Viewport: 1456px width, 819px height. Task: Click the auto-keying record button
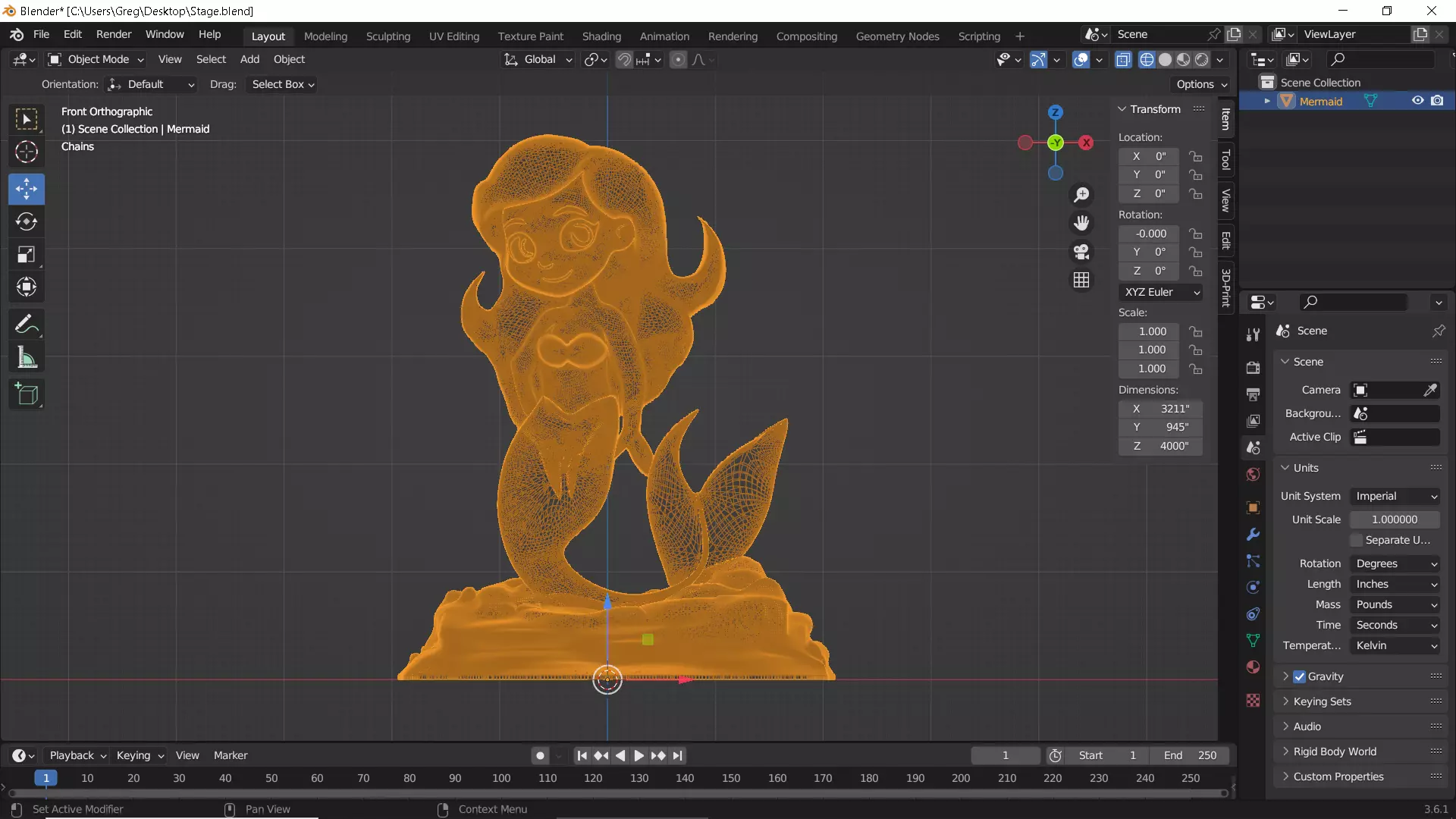pyautogui.click(x=540, y=755)
